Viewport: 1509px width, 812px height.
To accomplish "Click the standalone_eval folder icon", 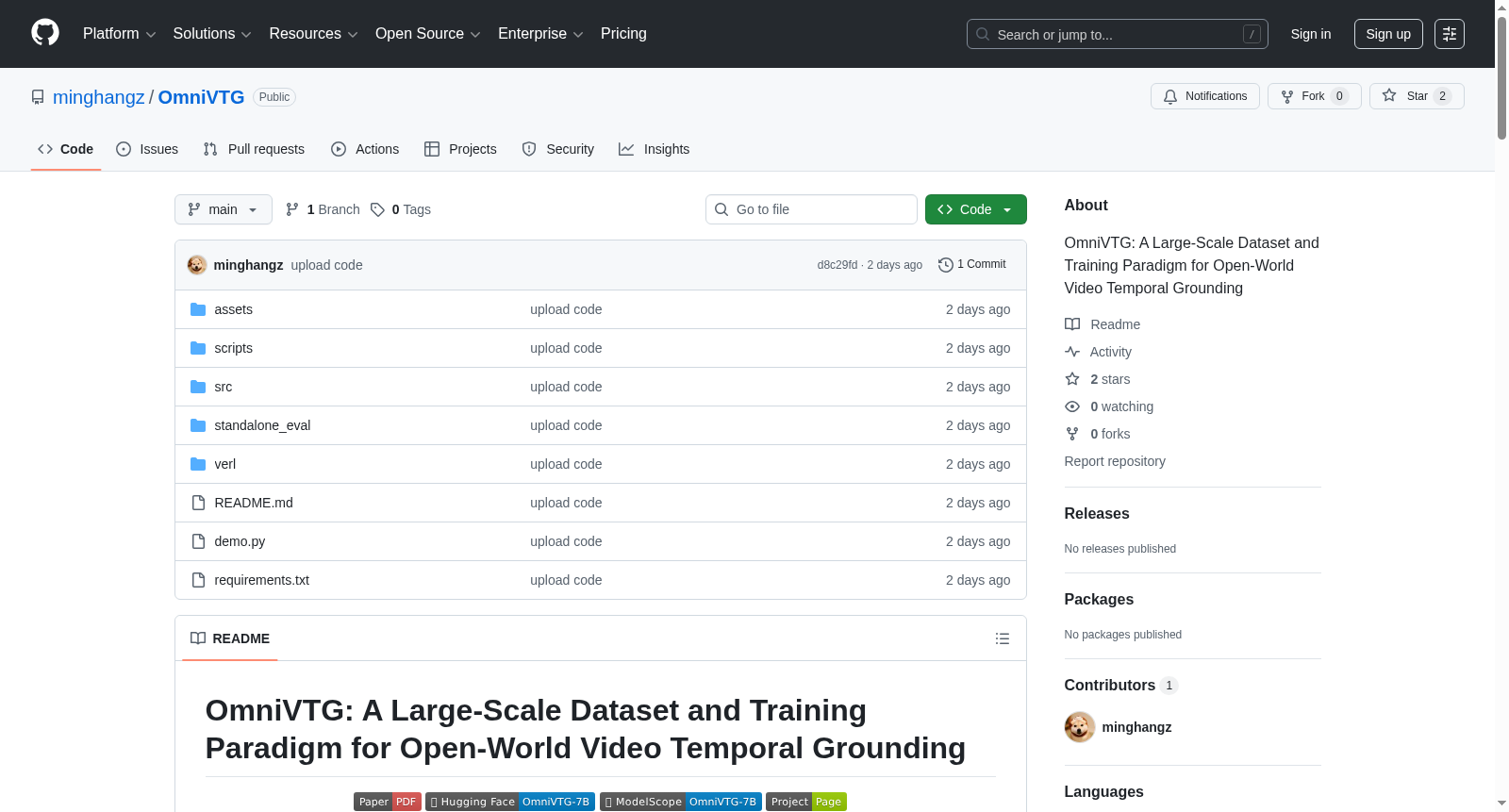I will click(x=198, y=425).
